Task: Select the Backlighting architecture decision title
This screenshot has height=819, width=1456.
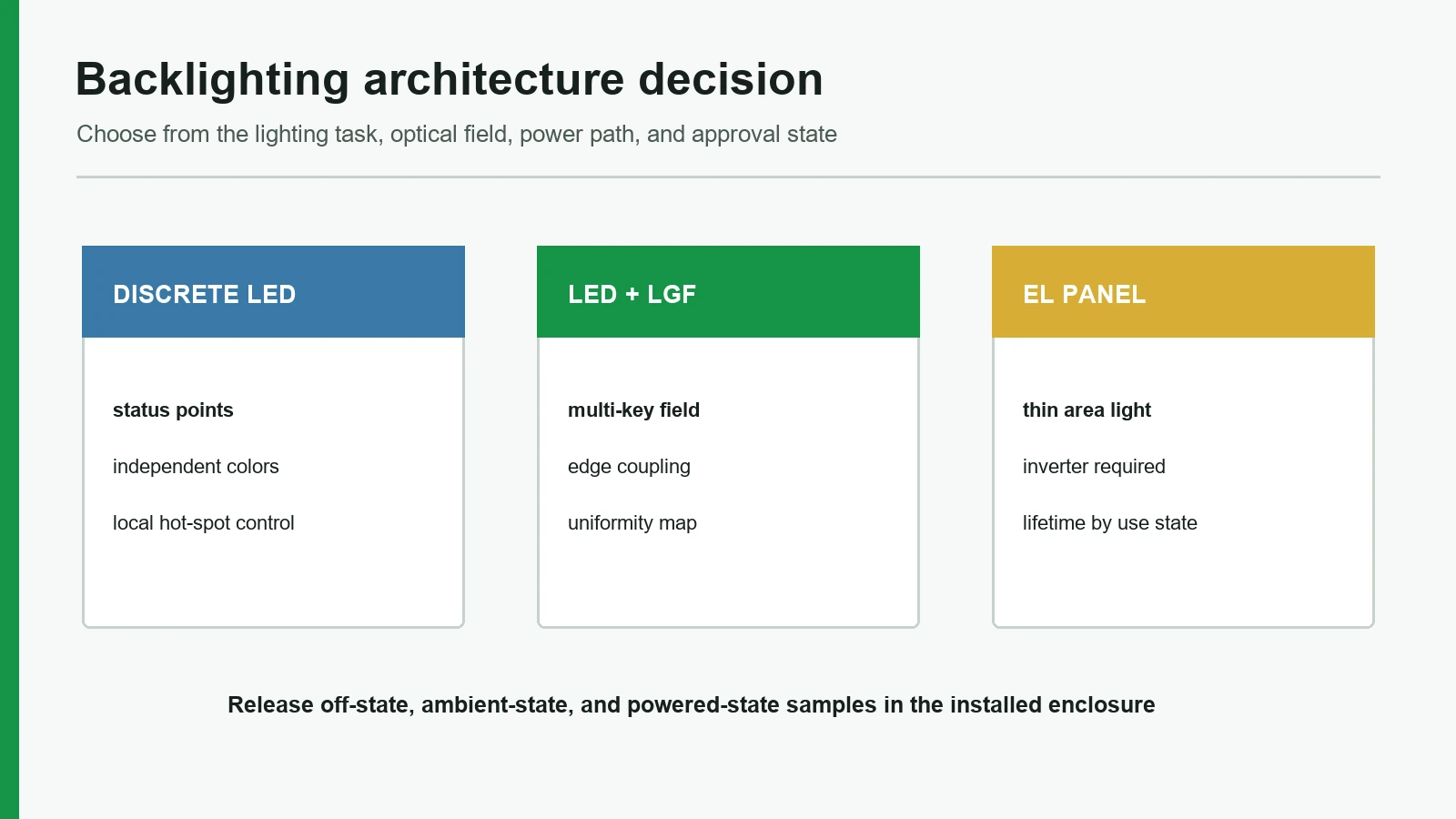Action: (x=450, y=80)
